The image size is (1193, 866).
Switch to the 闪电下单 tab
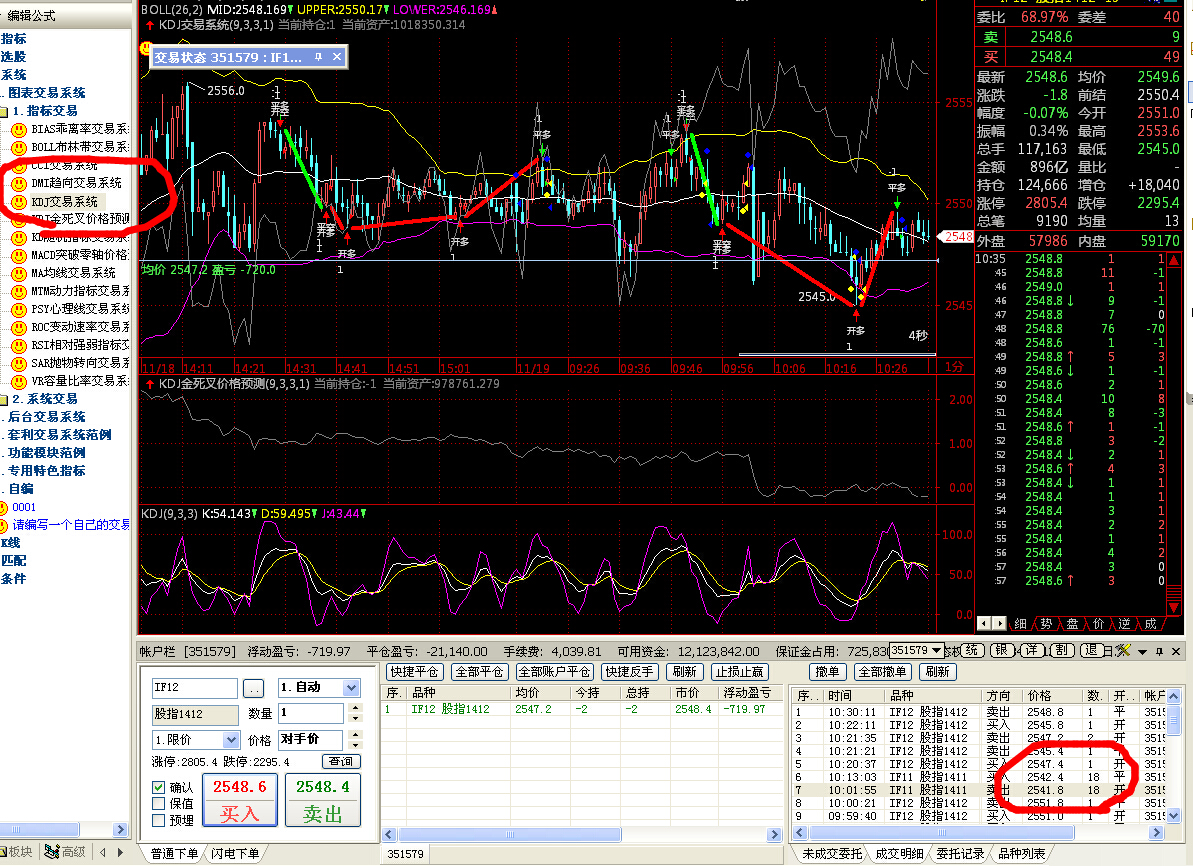tap(236, 854)
